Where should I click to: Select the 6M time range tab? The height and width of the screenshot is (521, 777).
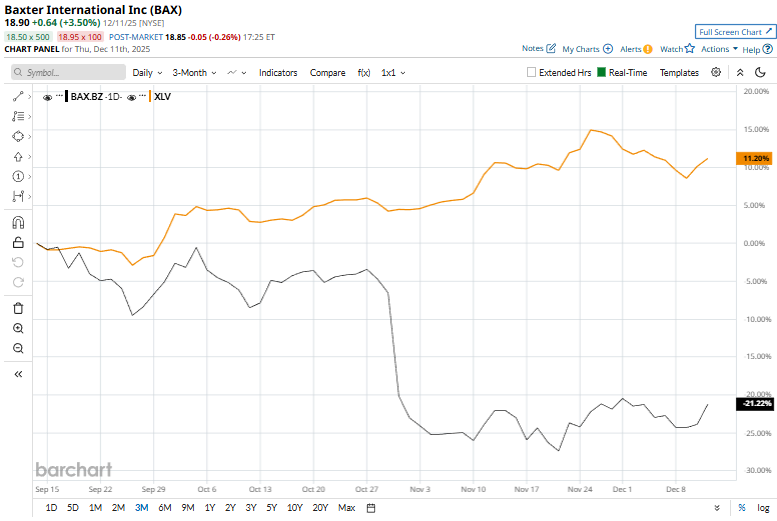pos(164,508)
